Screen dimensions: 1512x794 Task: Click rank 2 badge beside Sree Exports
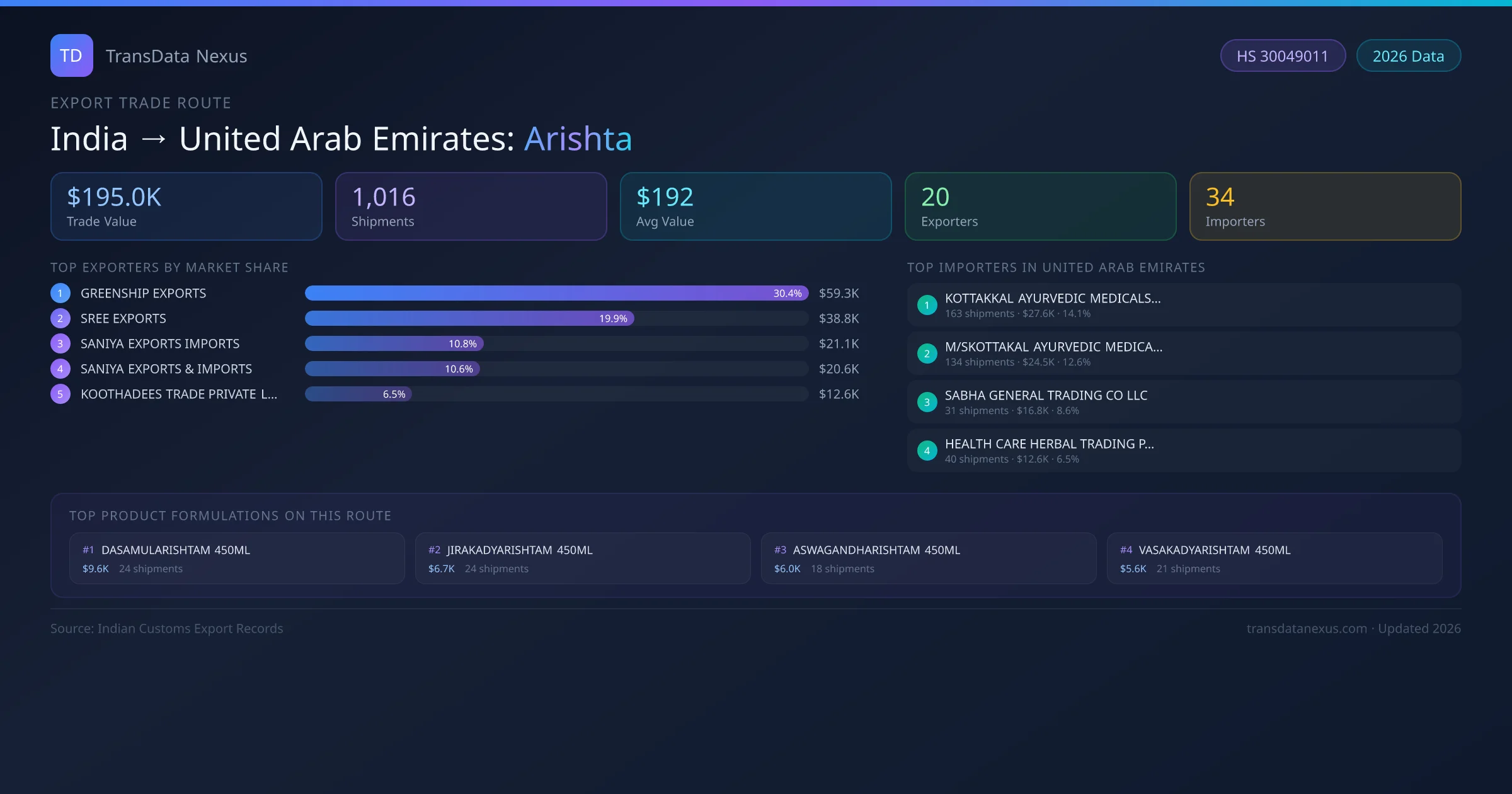[60, 318]
